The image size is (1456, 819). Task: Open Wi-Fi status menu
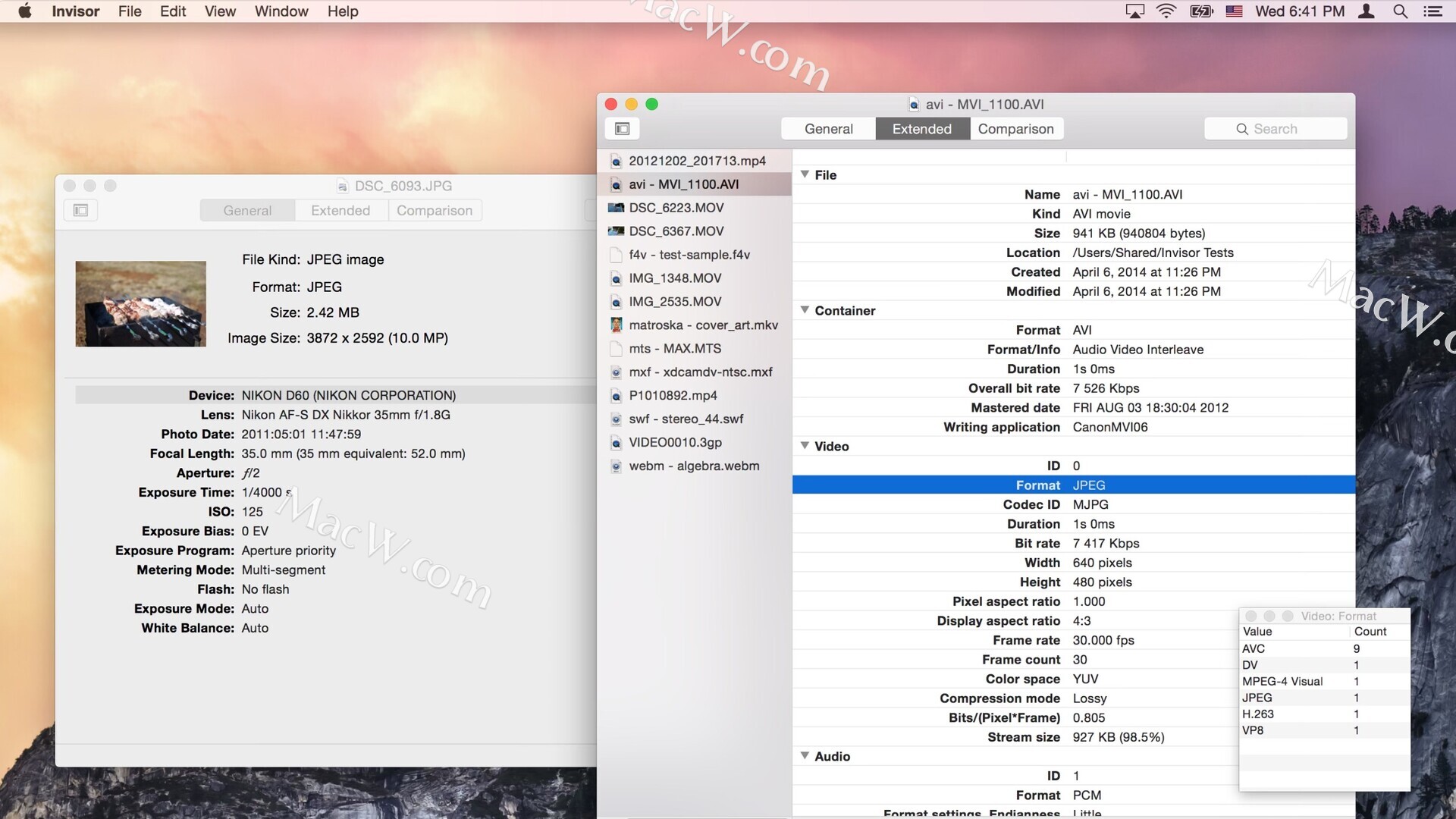(x=1166, y=11)
